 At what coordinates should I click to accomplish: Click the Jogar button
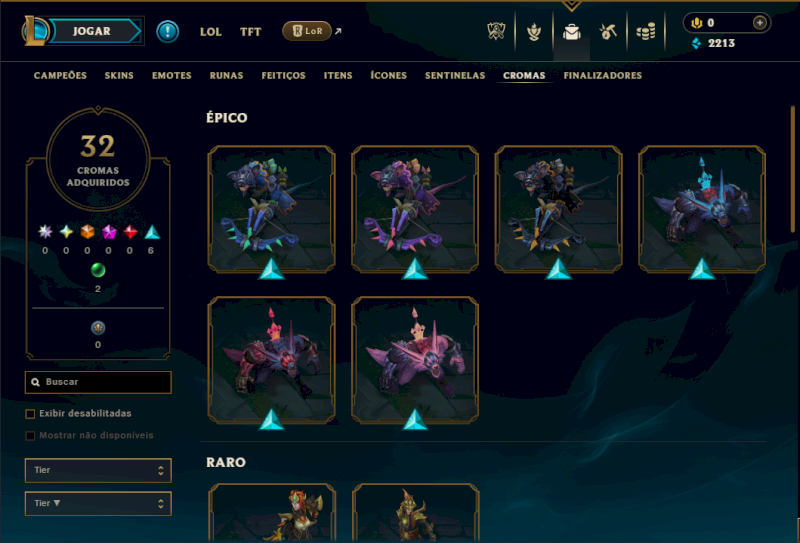(94, 31)
